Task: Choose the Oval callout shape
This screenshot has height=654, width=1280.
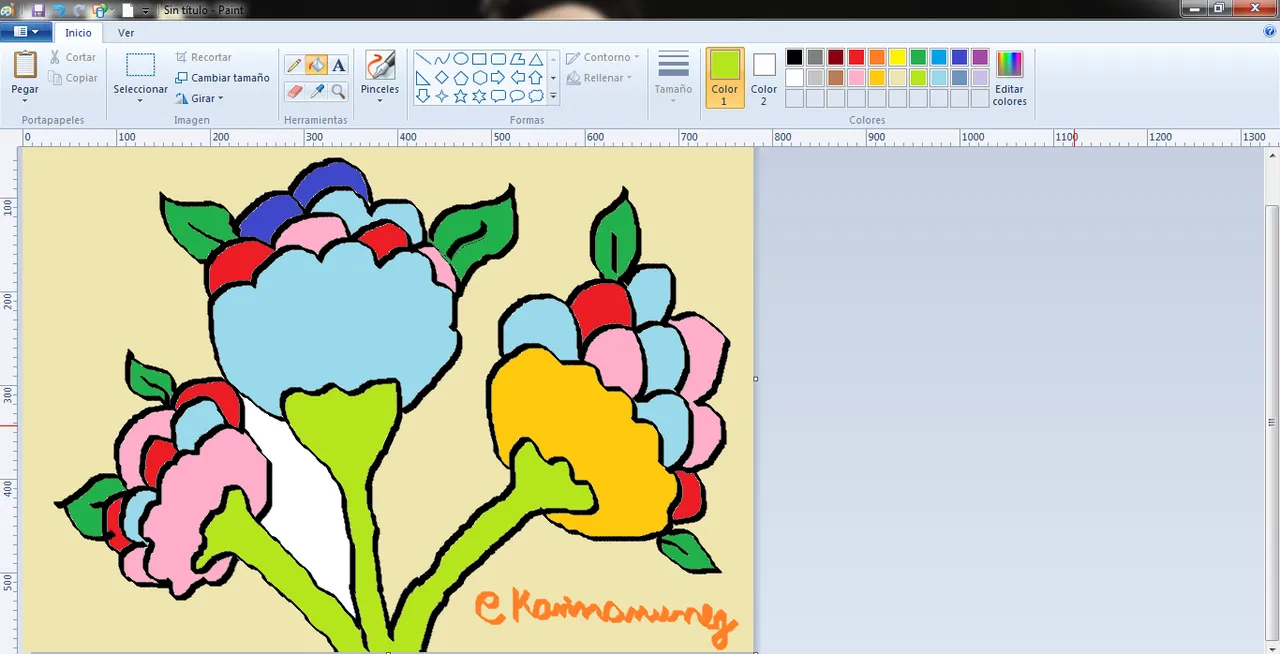Action: click(517, 96)
